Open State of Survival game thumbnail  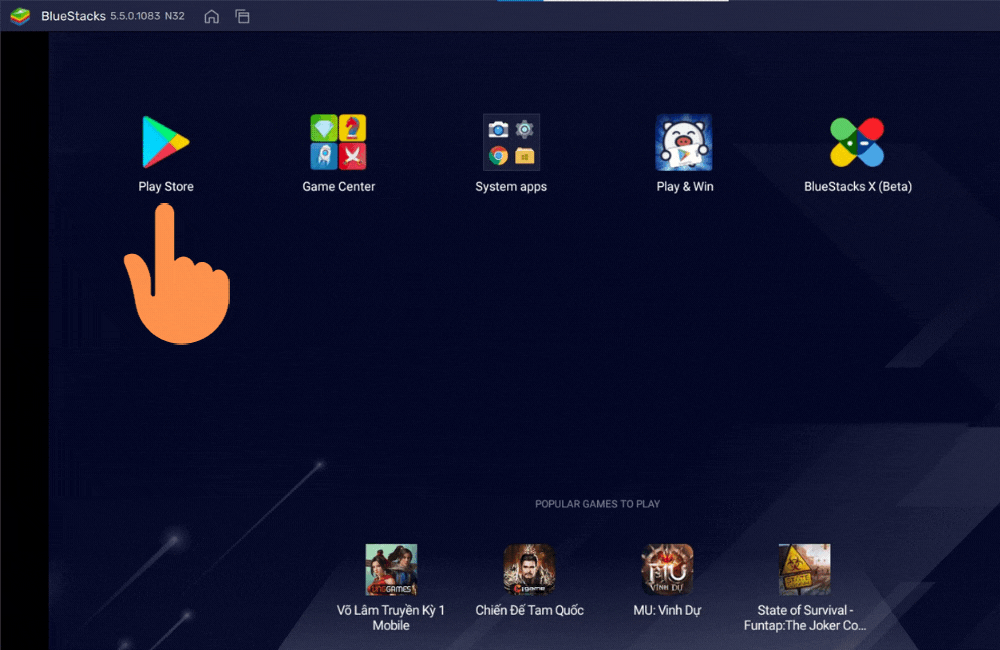(804, 570)
